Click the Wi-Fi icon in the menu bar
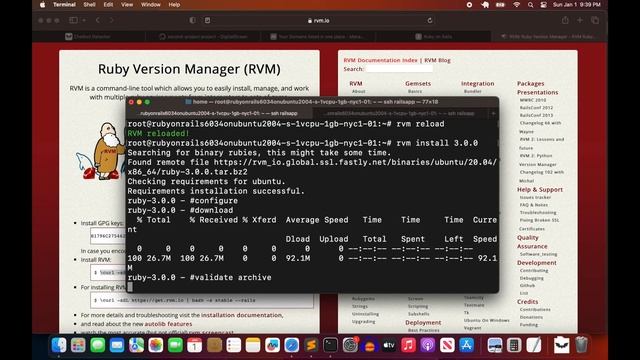This screenshot has width=640, height=360. 516,5
